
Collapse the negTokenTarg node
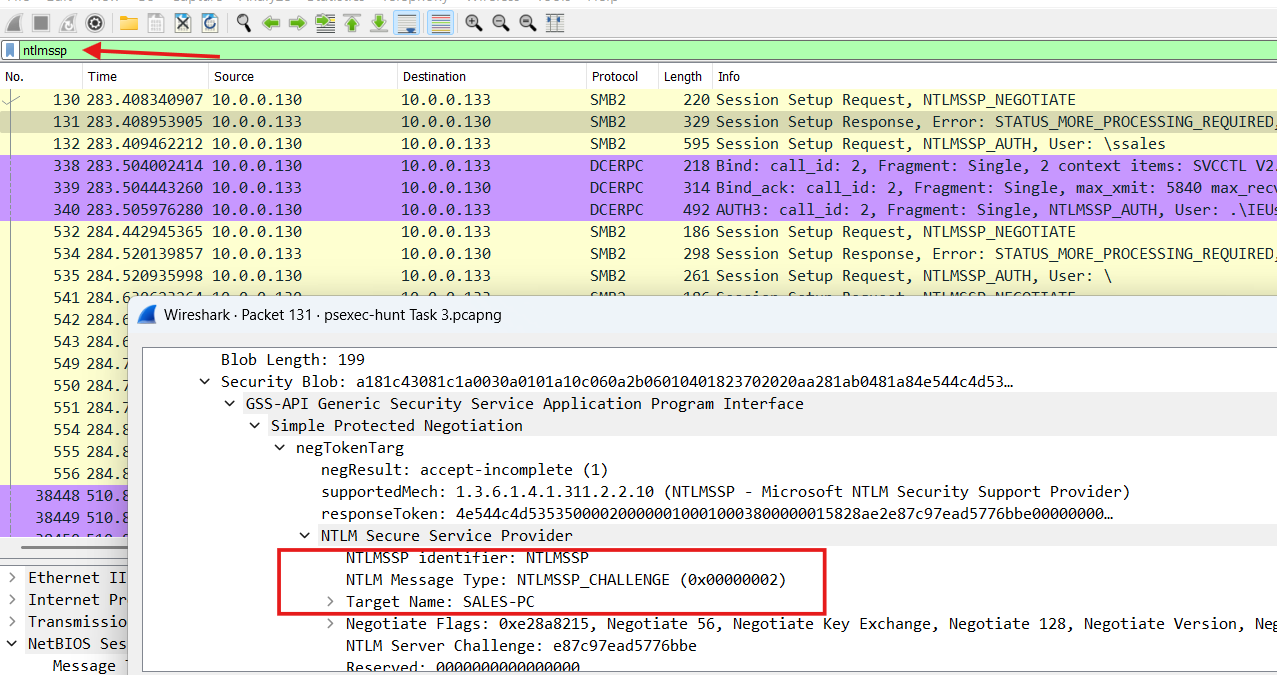tap(280, 448)
